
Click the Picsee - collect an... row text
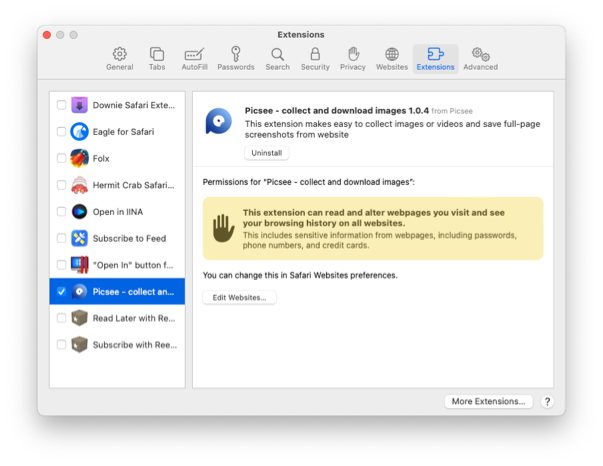(x=133, y=292)
